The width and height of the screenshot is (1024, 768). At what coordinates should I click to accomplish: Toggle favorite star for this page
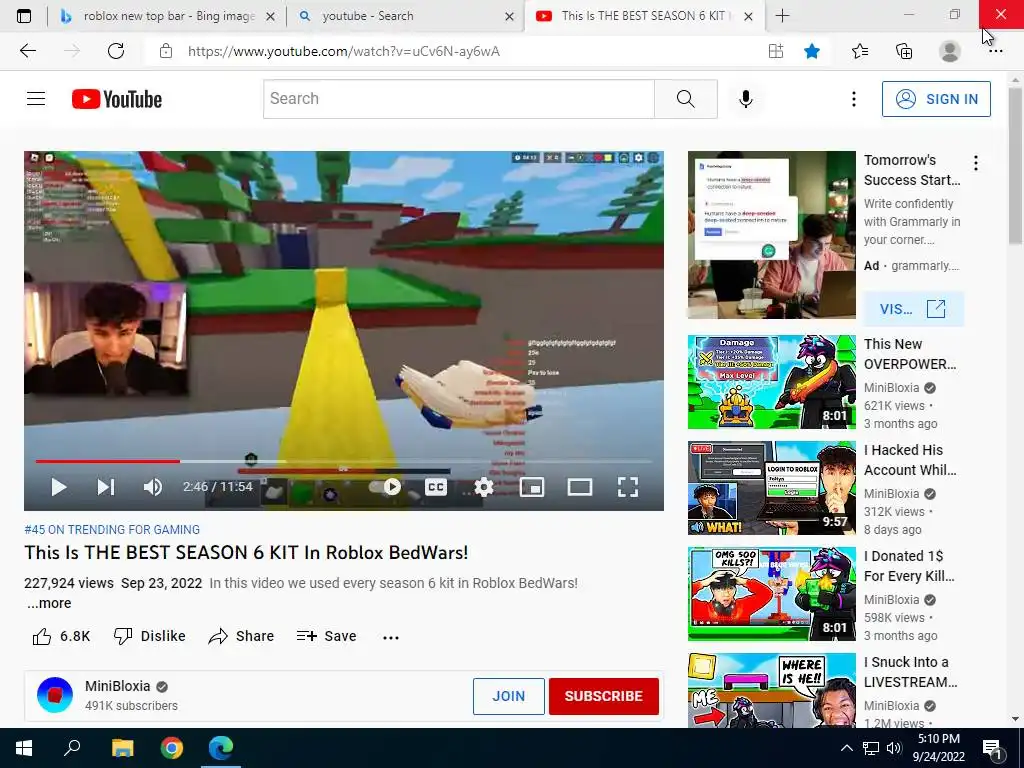(812, 51)
